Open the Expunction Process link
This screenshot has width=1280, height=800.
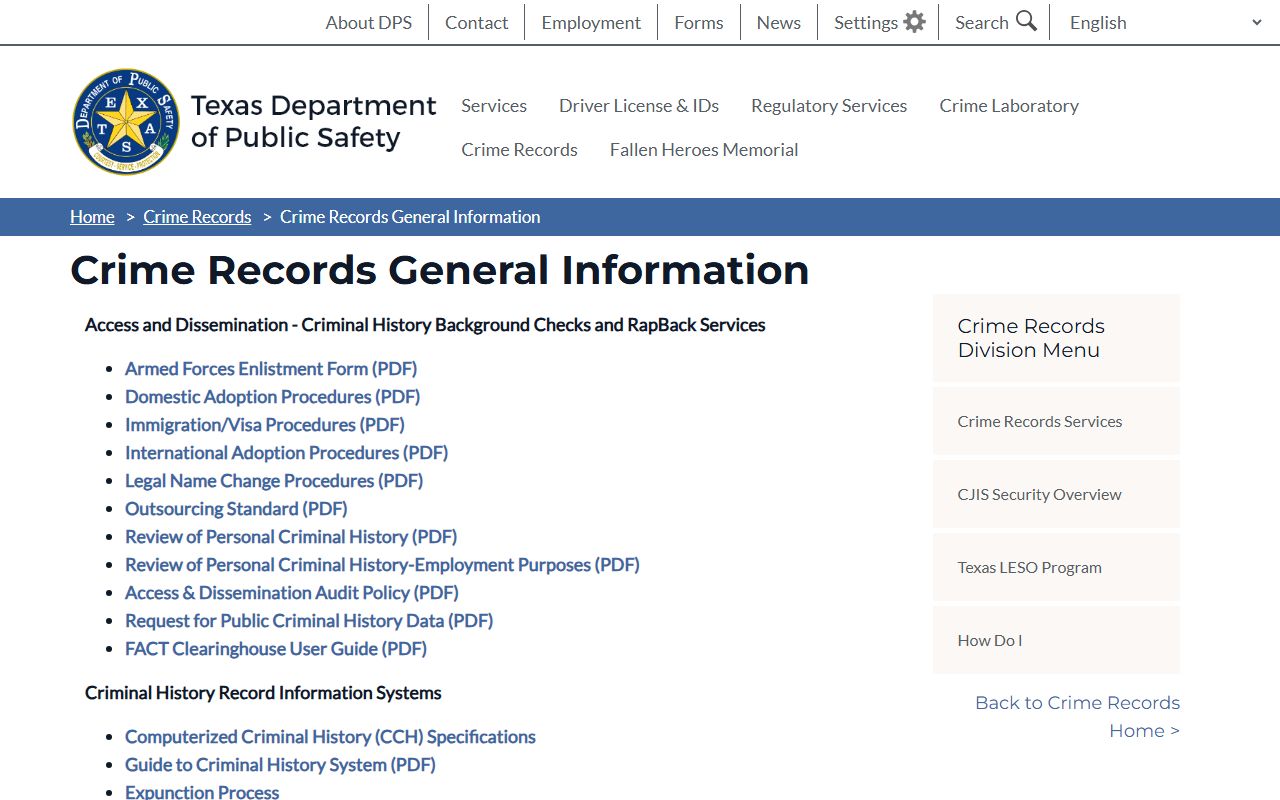point(202,792)
